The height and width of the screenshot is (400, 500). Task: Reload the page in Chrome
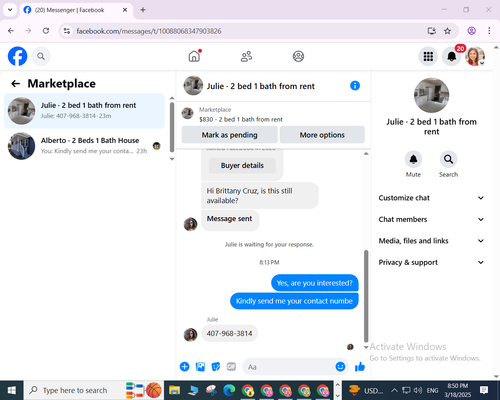(x=46, y=31)
